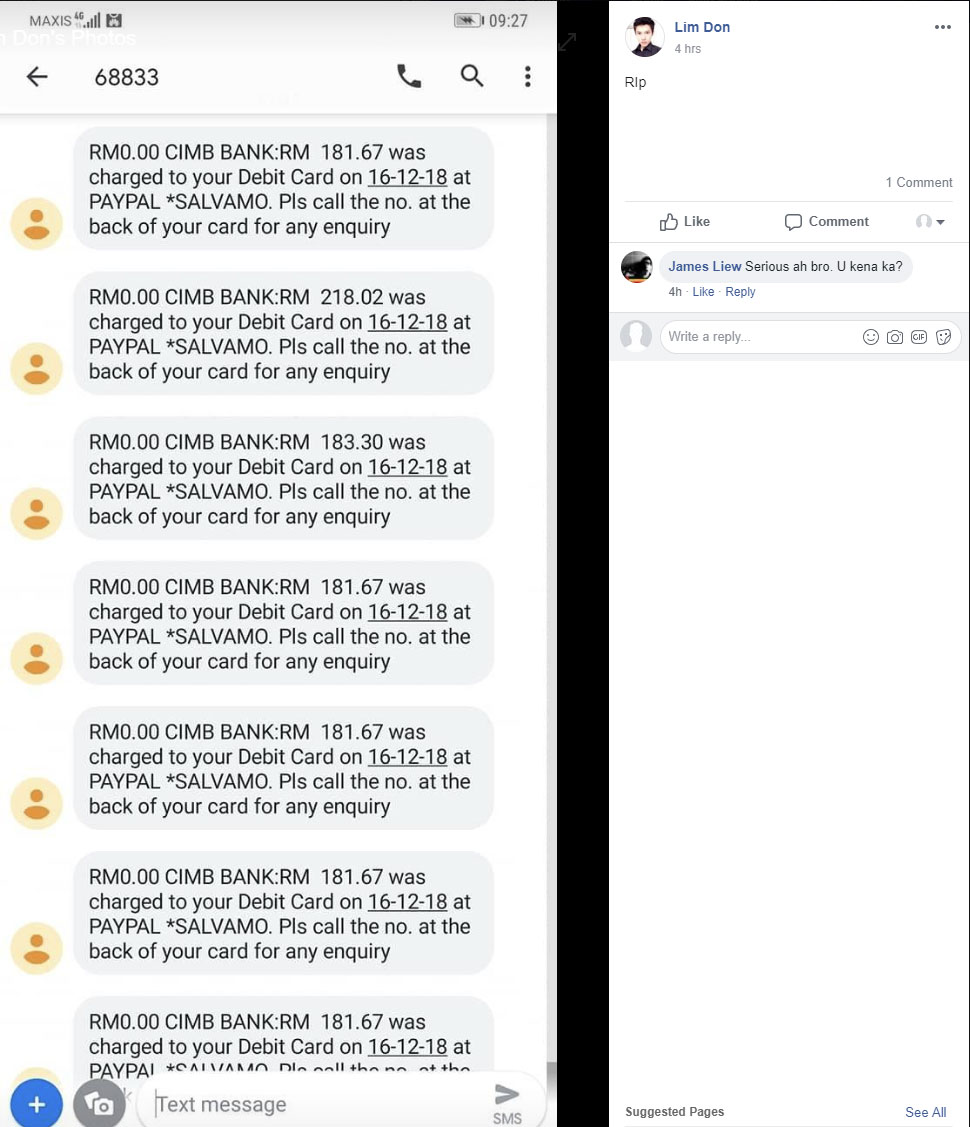Open the three-dot overflow menu in SMS
This screenshot has height=1127, width=970.
point(527,76)
